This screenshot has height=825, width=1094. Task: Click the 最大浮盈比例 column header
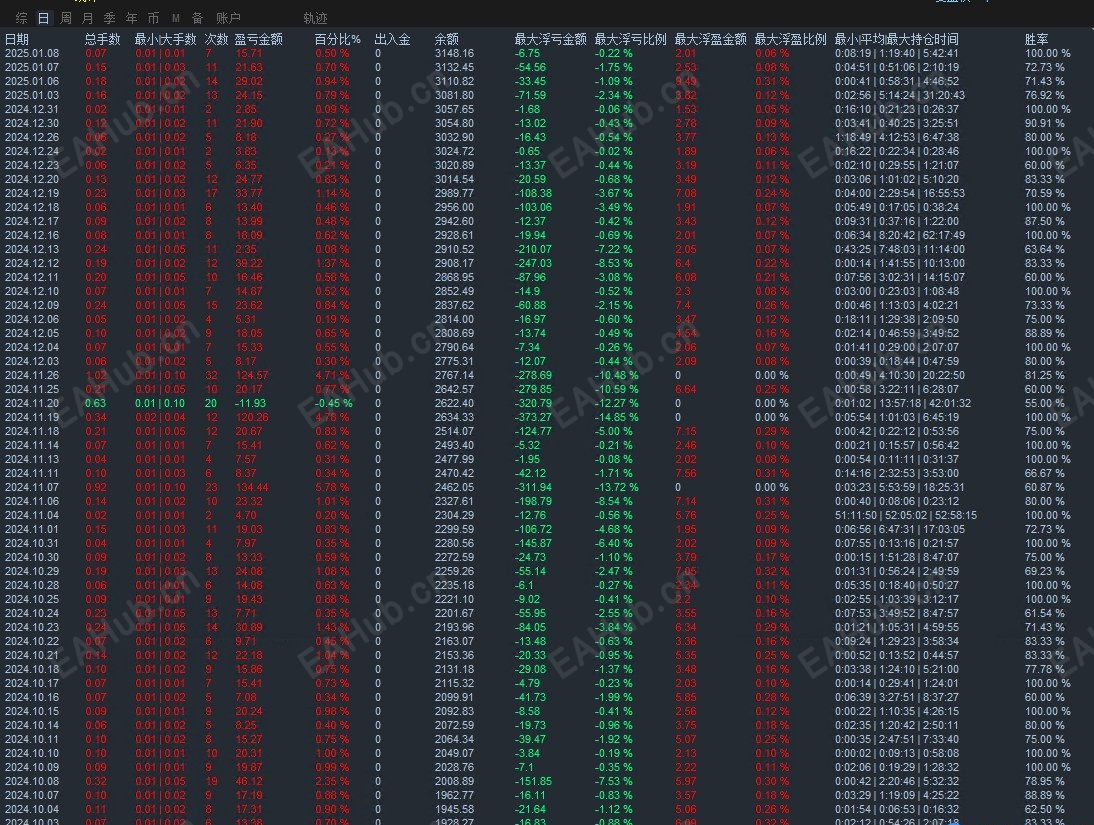790,39
